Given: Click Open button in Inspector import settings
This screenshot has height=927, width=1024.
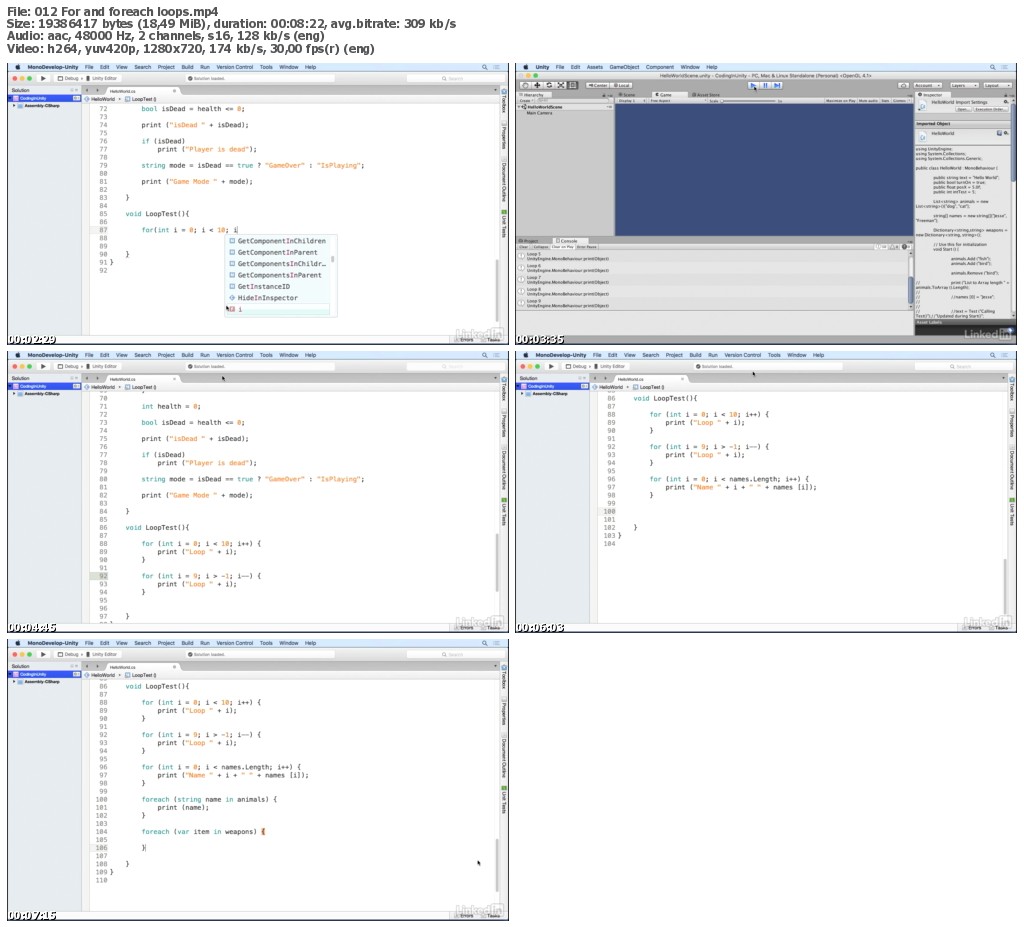Looking at the screenshot, I should [x=964, y=109].
